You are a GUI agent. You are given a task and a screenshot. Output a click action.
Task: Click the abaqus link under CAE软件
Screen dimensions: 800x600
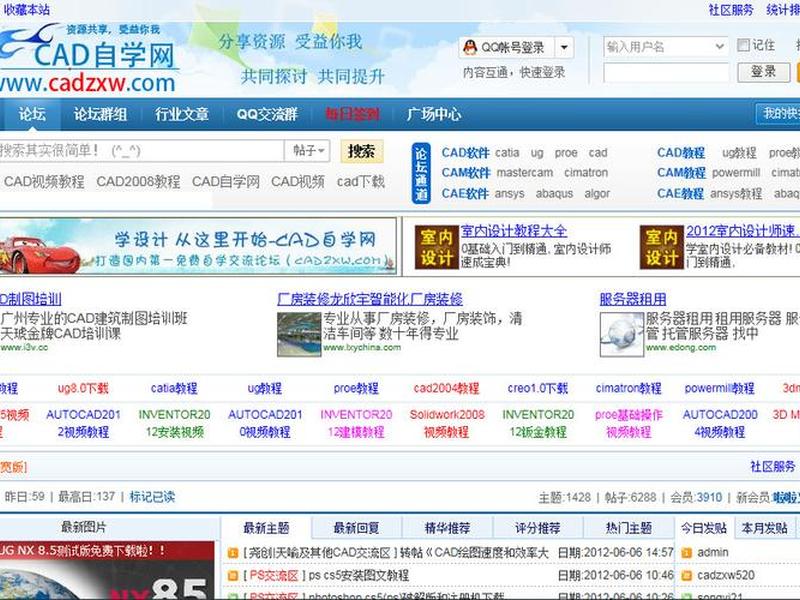554,194
